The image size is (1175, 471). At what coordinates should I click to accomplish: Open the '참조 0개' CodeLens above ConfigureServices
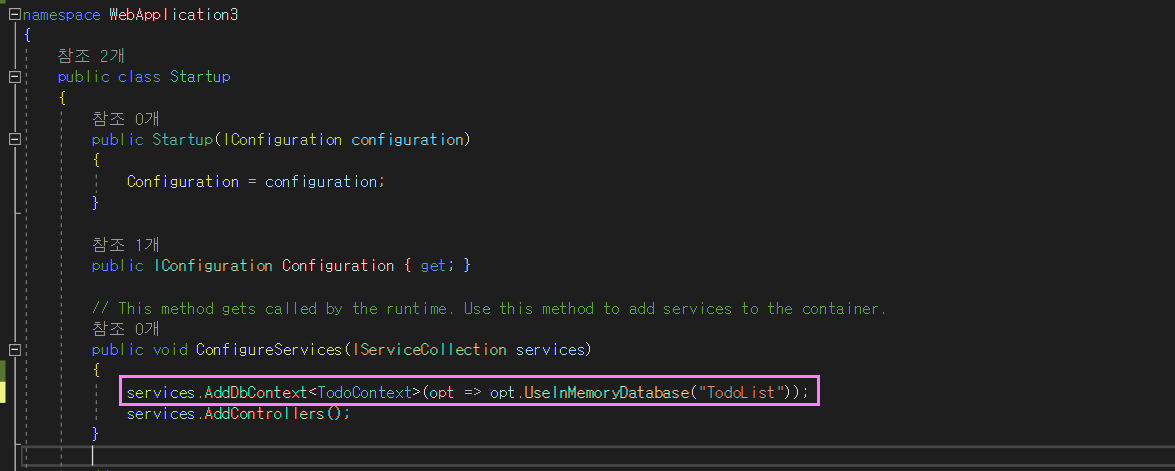[x=125, y=329]
